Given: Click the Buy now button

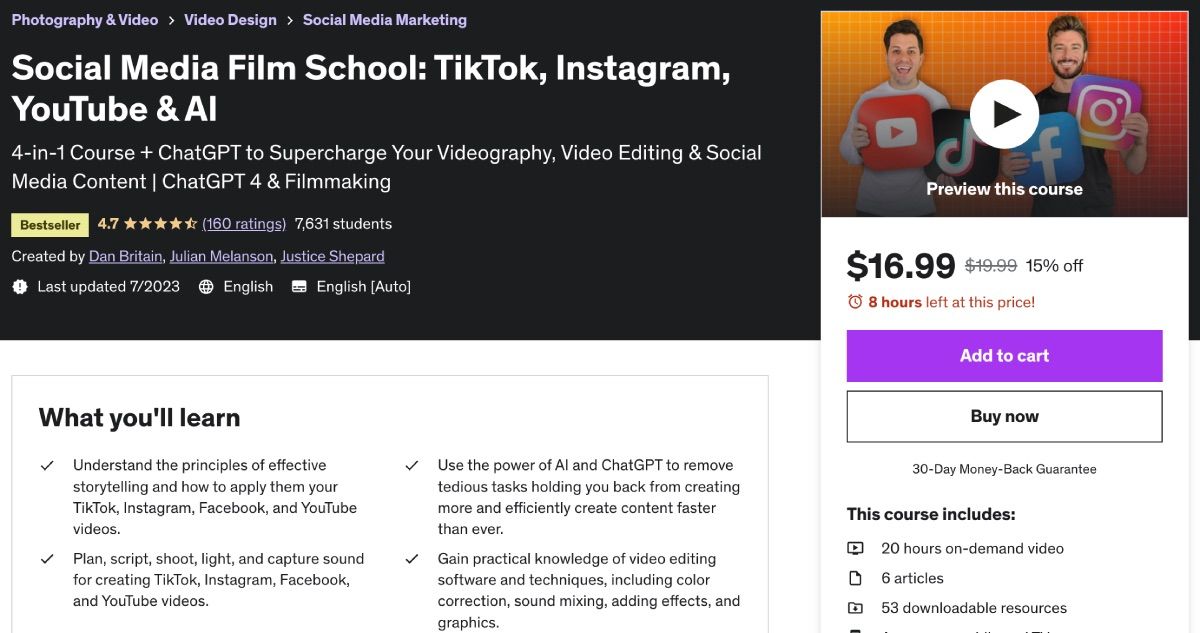Looking at the screenshot, I should [1004, 416].
